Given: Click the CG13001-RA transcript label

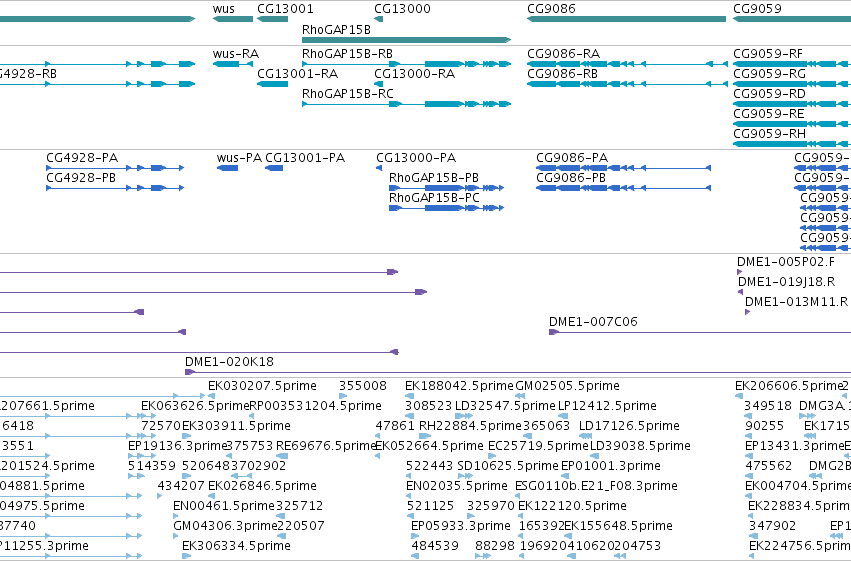Looking at the screenshot, I should 297,74.
